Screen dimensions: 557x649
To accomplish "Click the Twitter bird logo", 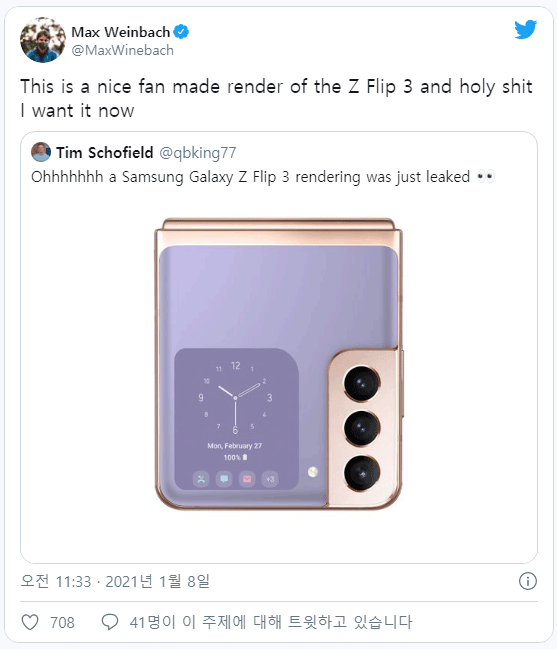I will click(x=526, y=29).
